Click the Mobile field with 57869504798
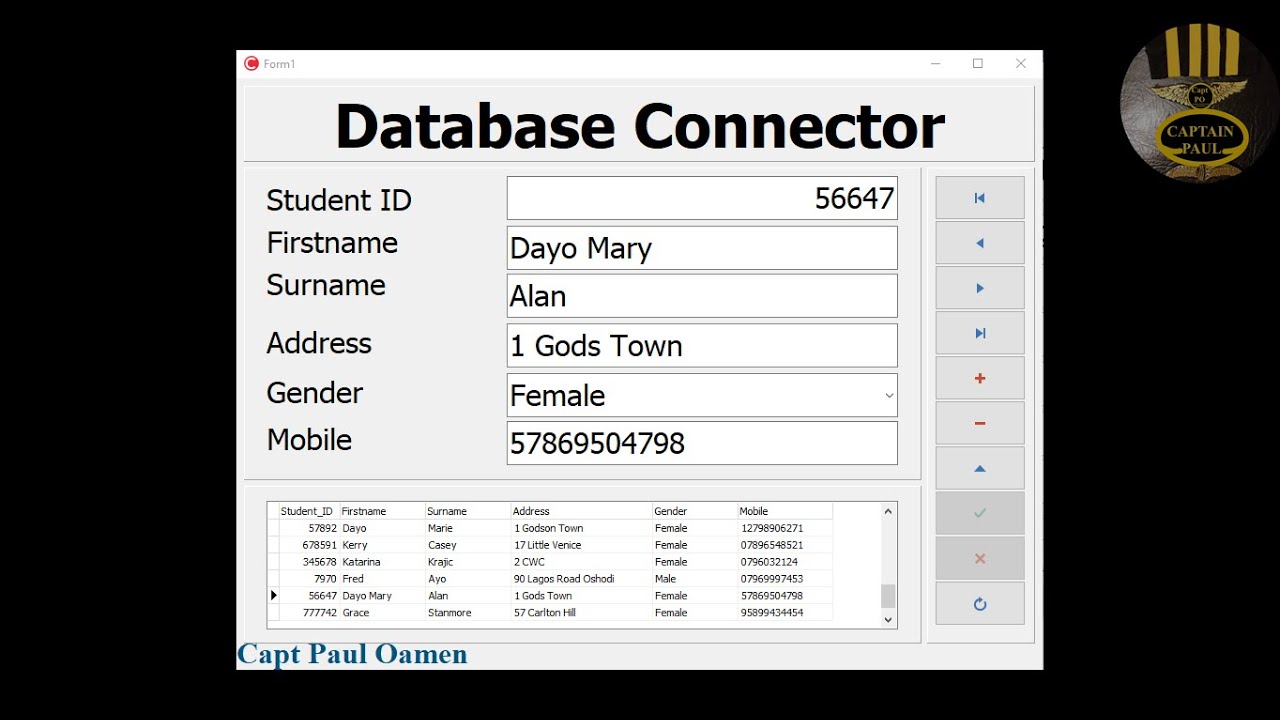 (702, 443)
